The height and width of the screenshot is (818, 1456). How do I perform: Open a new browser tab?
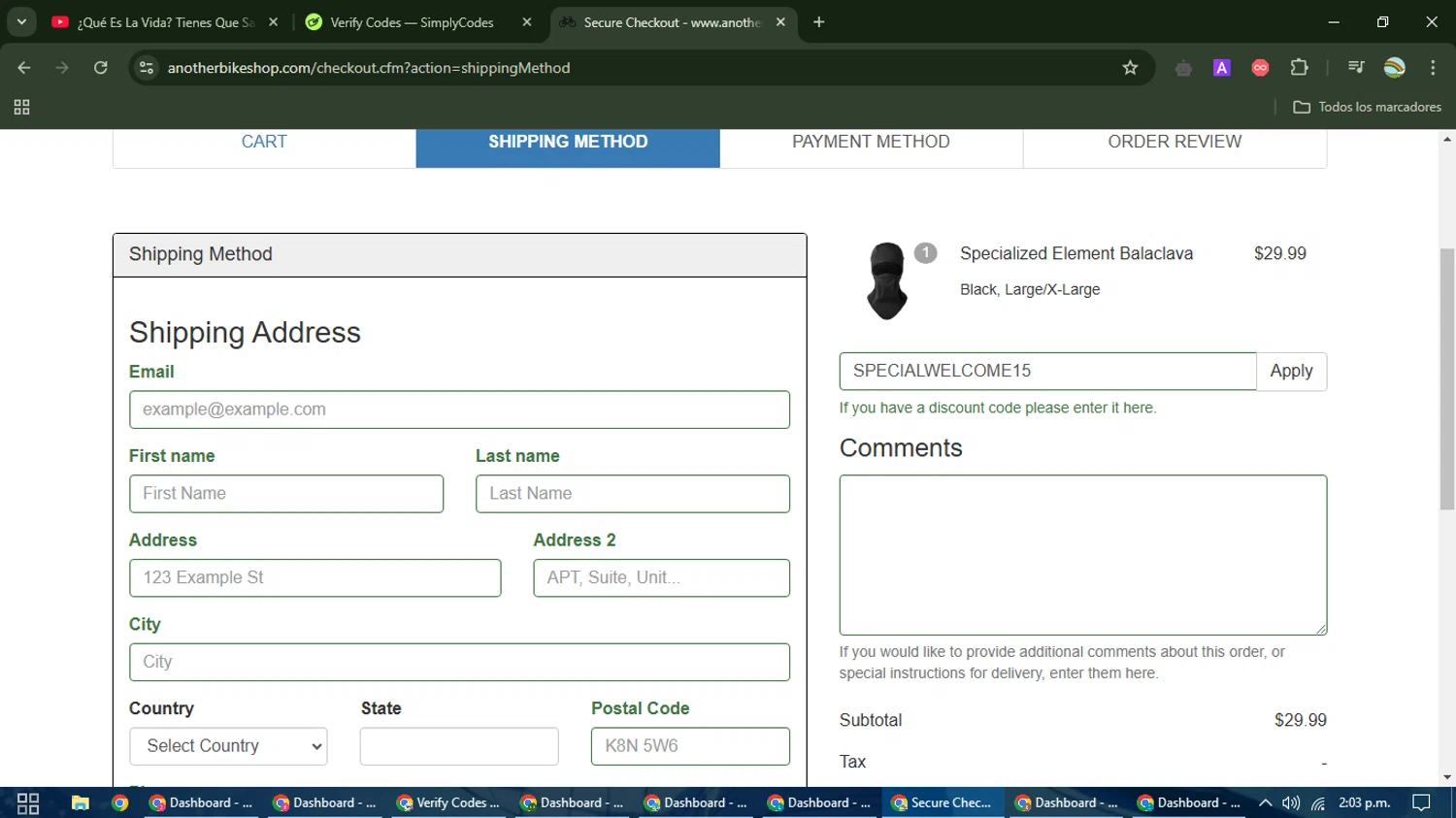tap(819, 22)
